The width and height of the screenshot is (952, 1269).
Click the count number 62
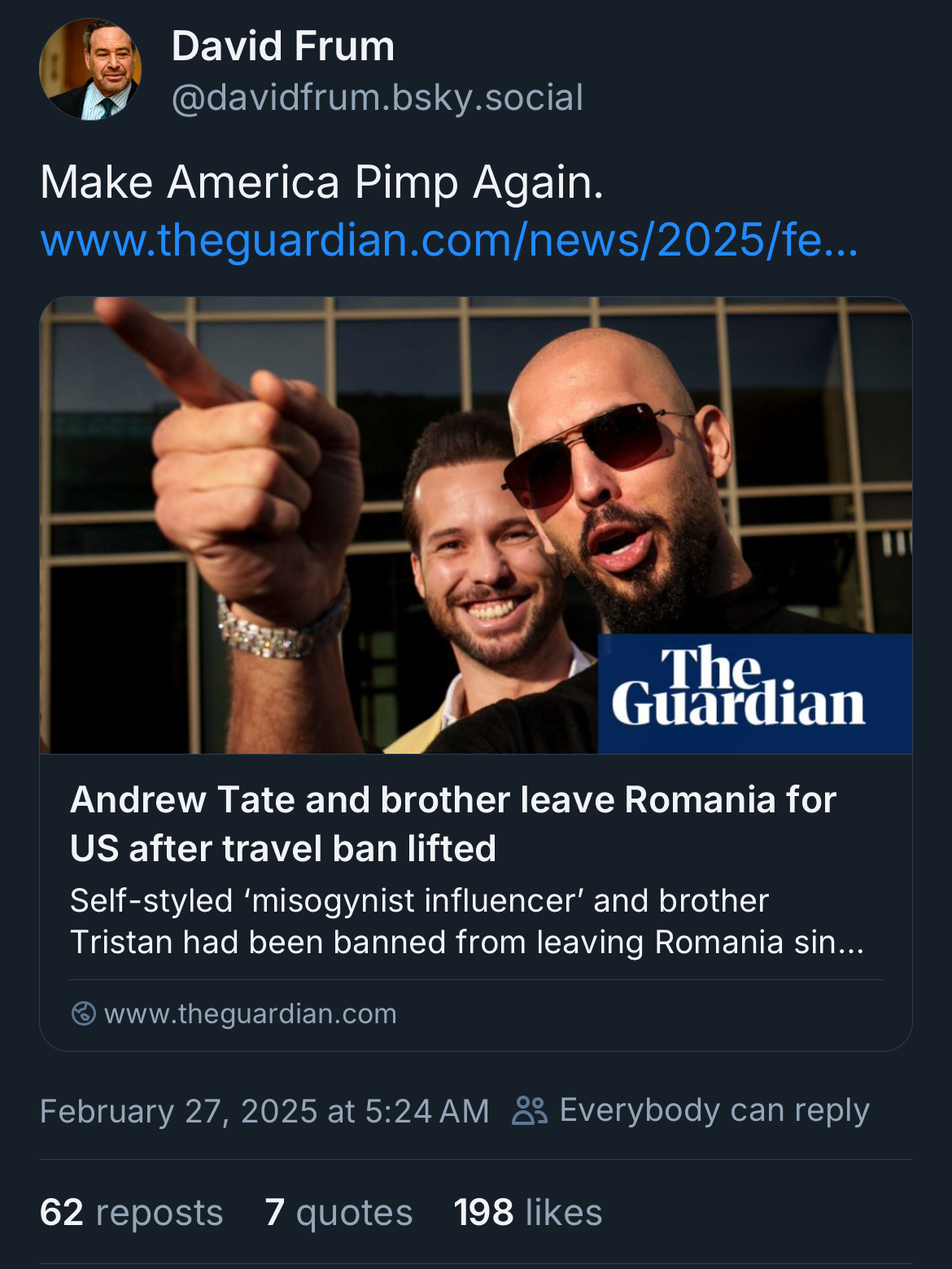tap(62, 1212)
